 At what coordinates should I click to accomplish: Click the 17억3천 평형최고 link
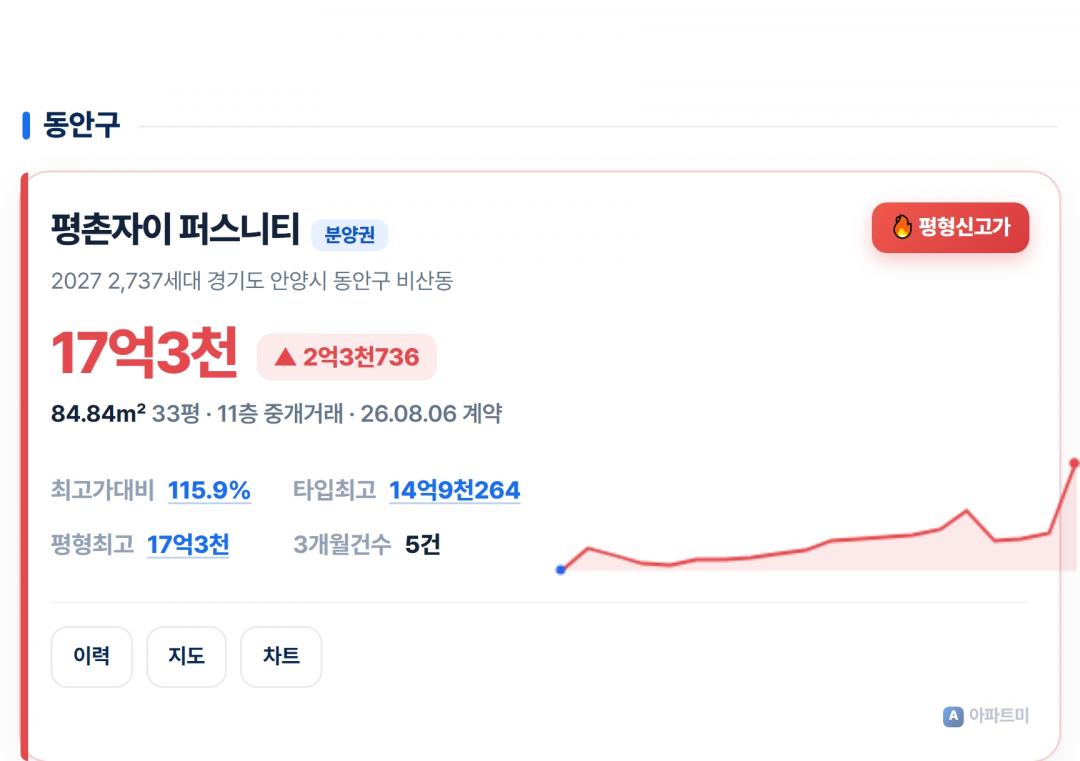(188, 545)
